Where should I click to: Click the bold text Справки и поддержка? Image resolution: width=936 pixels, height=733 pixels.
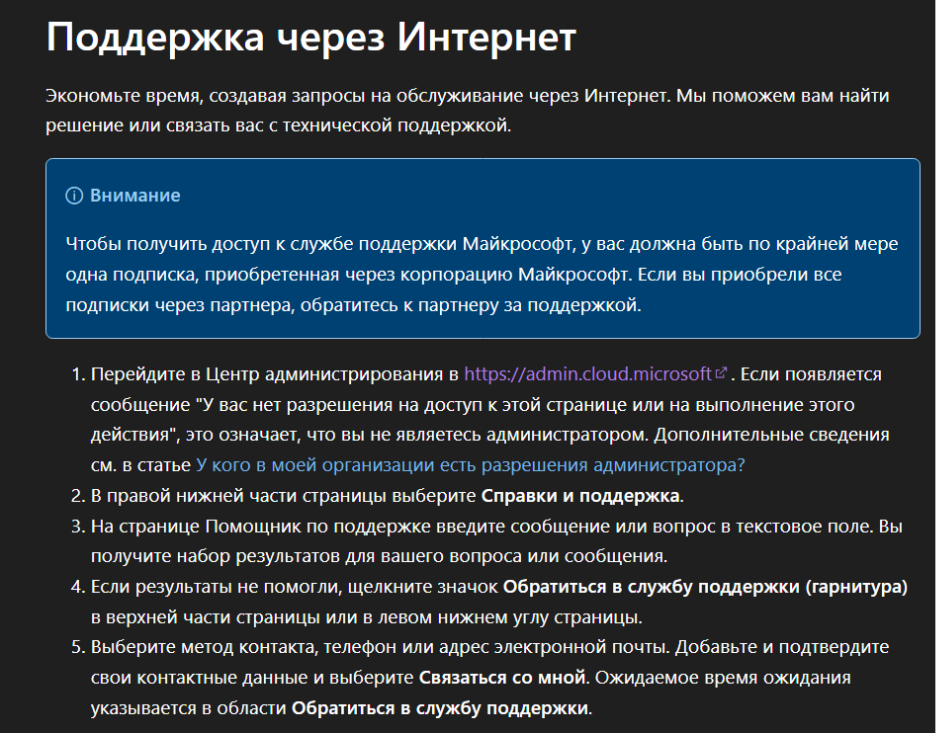[580, 496]
